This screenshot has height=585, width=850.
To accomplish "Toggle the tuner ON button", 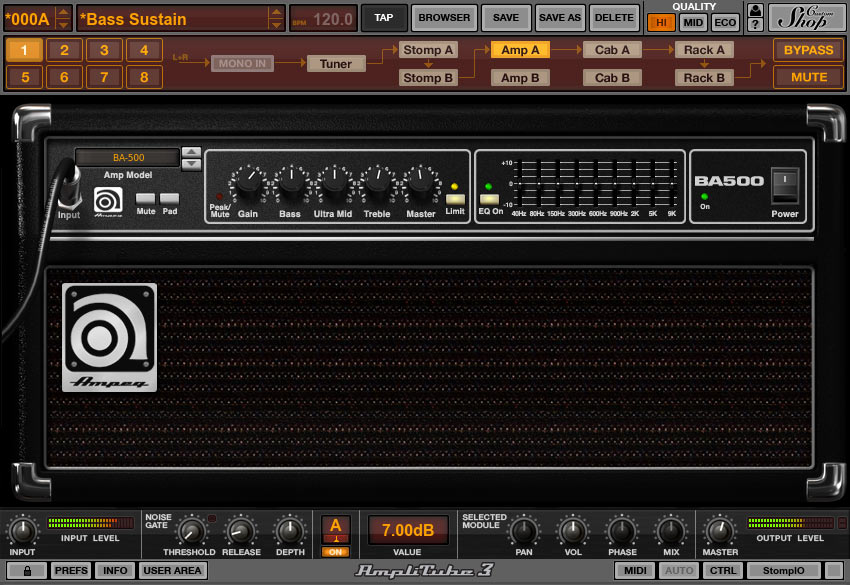I will click(x=336, y=552).
